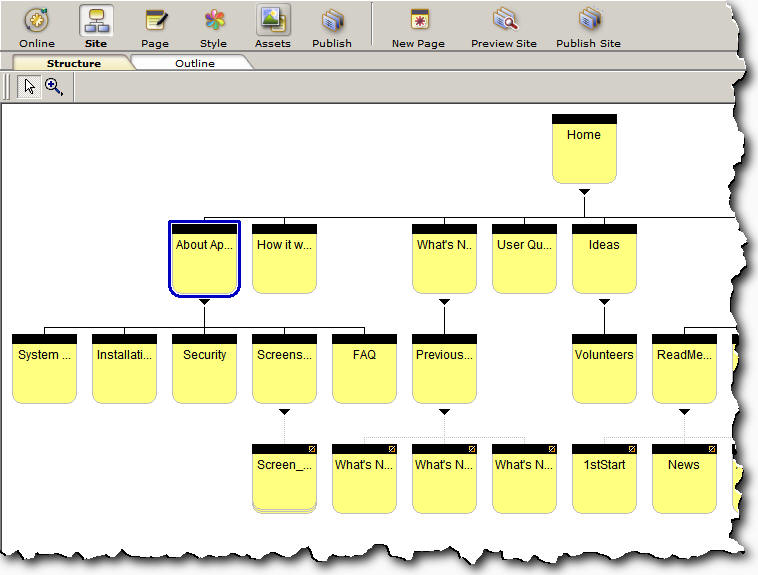
Task: Open the Publish view icon
Action: coord(332,20)
